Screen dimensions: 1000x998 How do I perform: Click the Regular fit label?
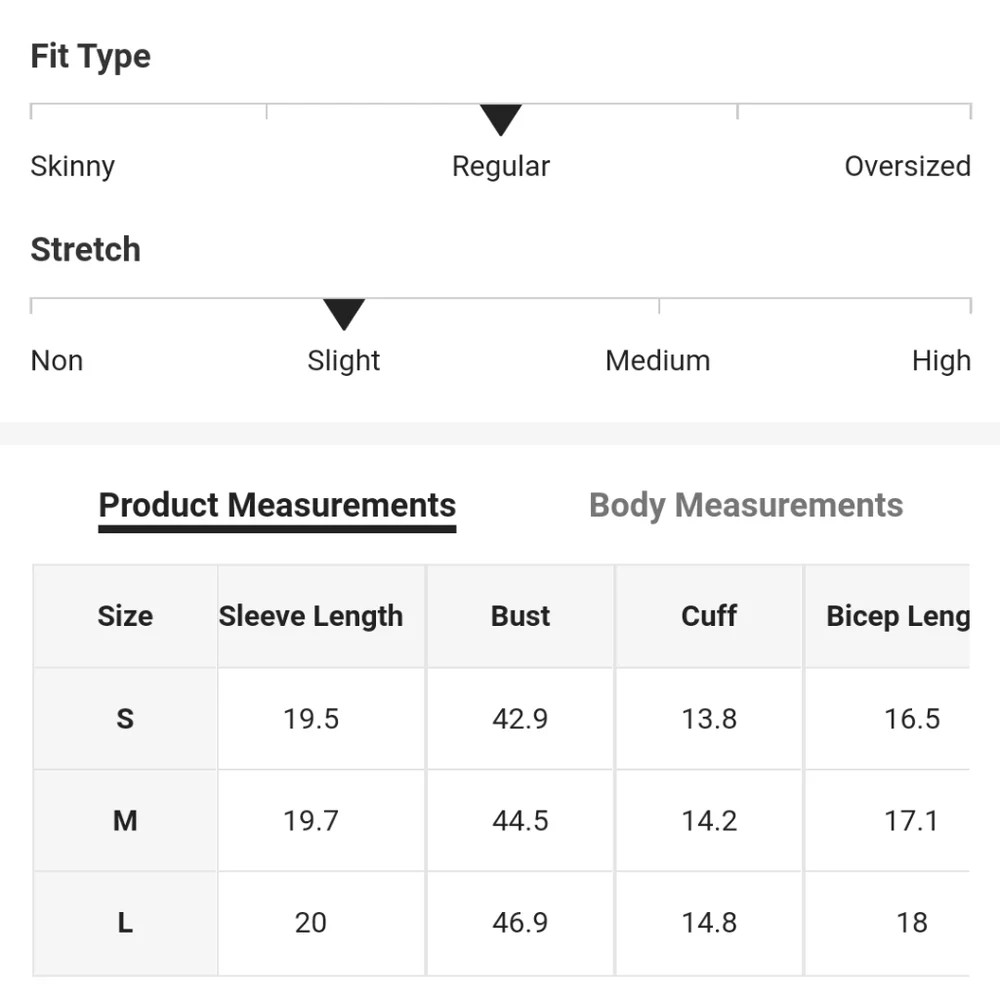click(x=501, y=166)
